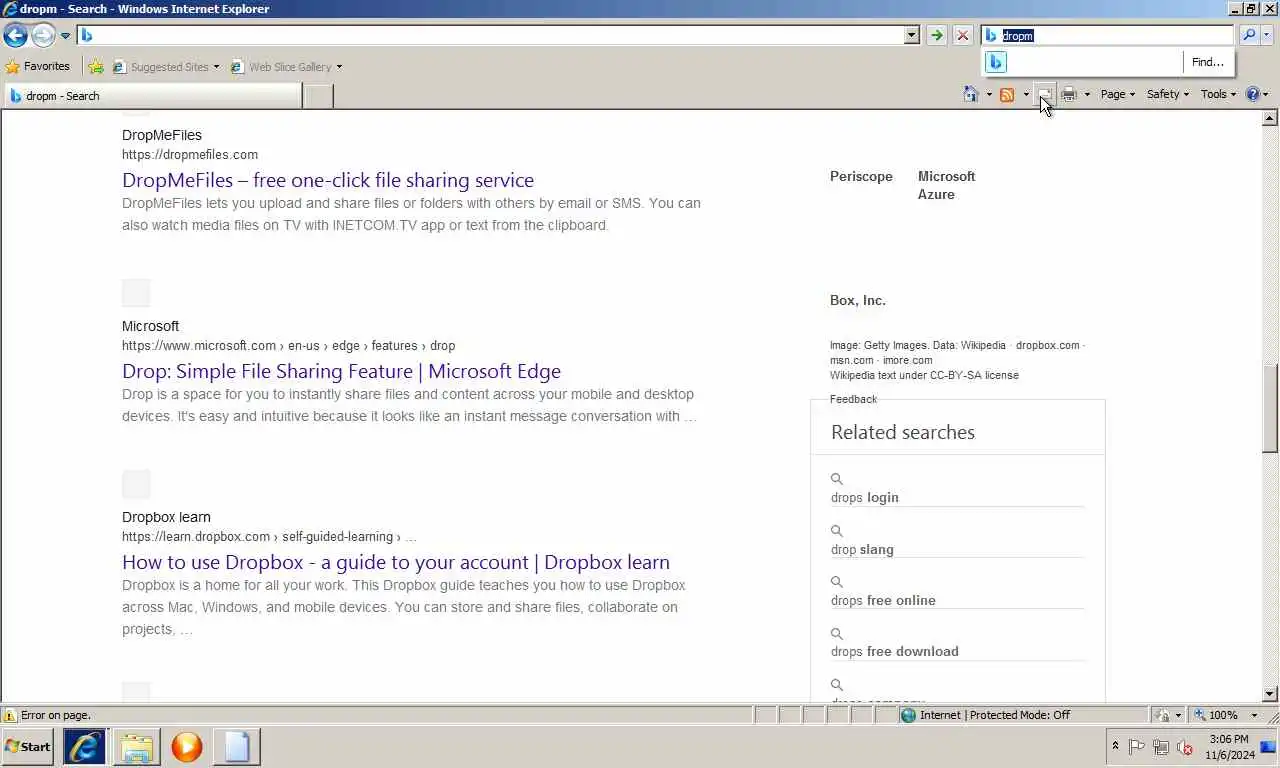Click https://dropmefiles.com URL text

tap(190, 155)
